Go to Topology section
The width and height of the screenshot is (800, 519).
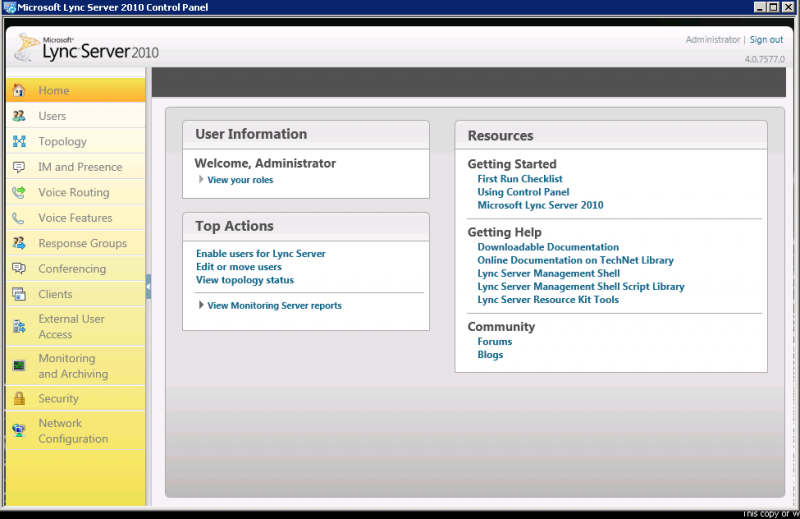pos(76,141)
